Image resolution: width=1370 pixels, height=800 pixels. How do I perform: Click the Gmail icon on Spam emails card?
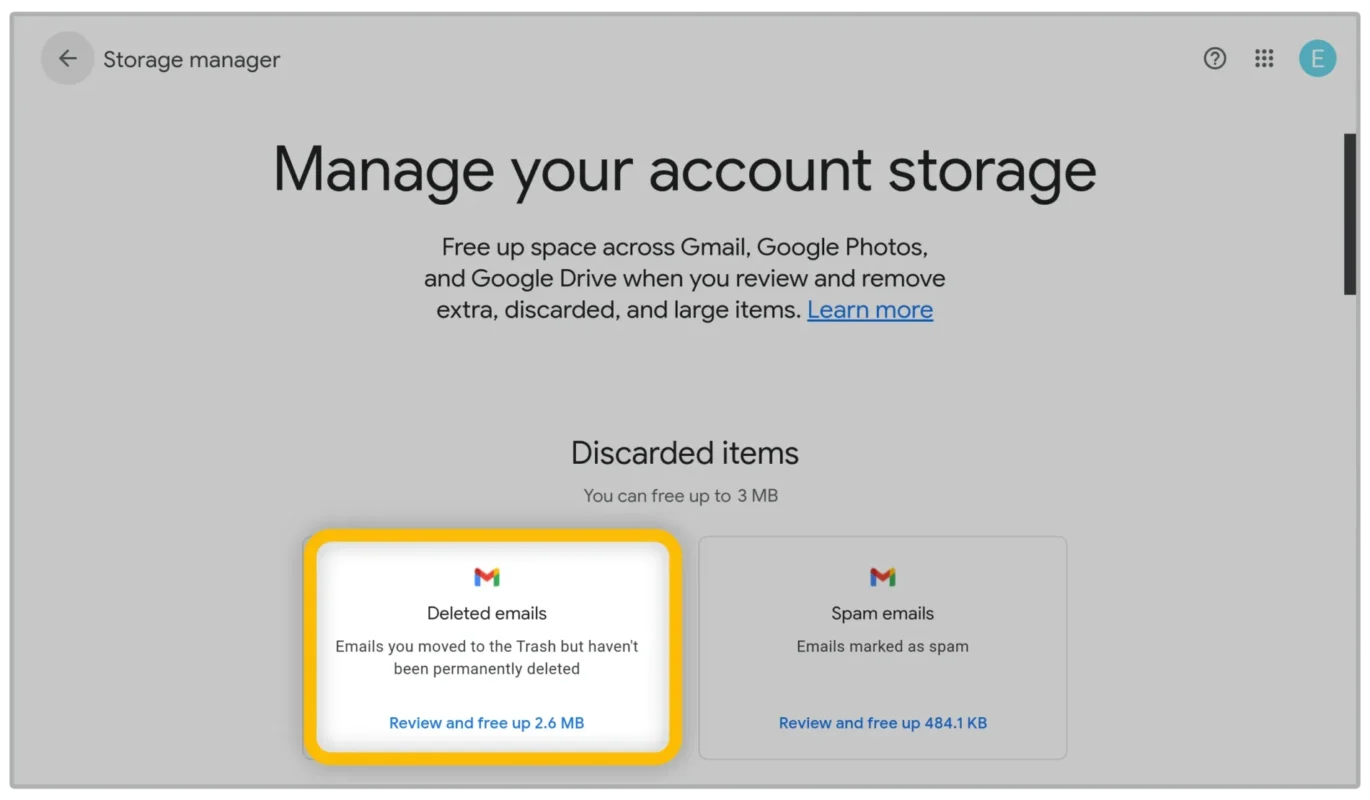point(881,576)
